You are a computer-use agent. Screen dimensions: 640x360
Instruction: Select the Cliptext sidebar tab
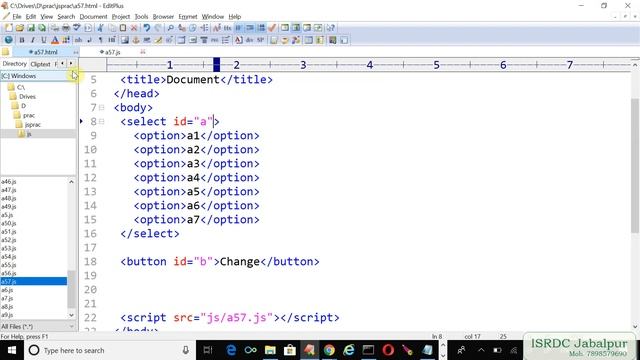pos(40,64)
